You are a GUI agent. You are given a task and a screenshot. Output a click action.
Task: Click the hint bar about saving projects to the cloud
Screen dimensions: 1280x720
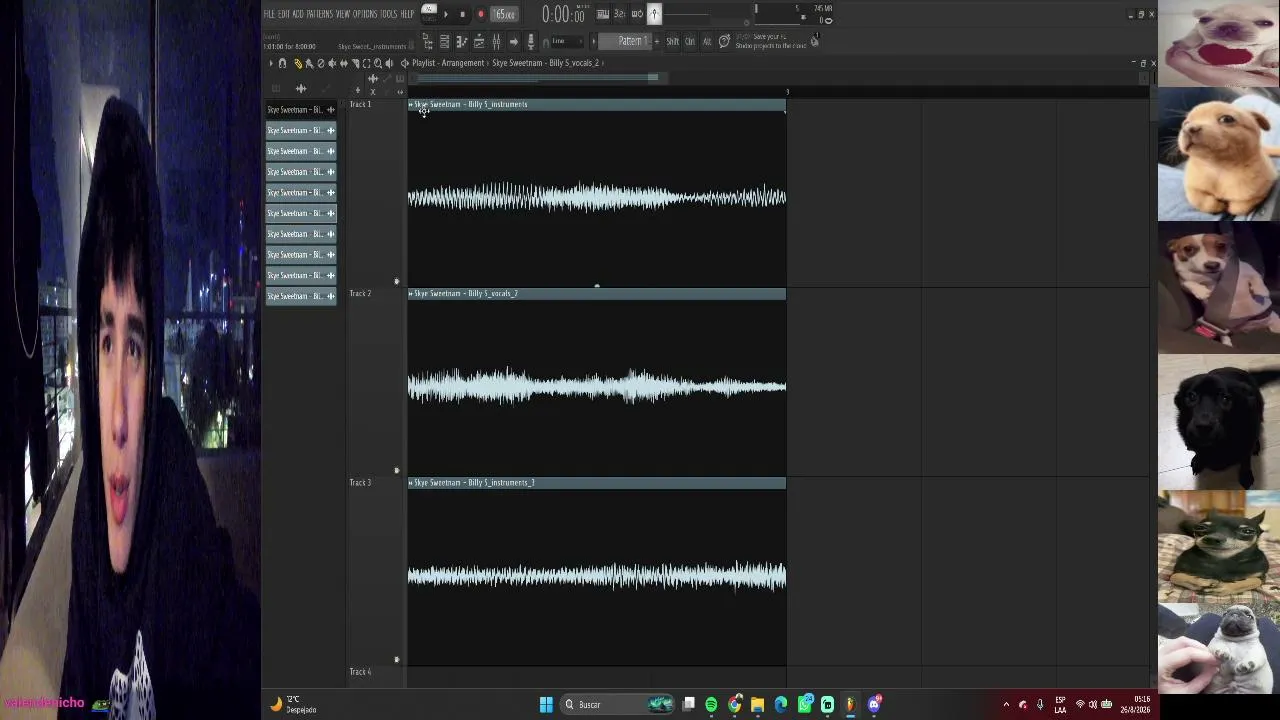pyautogui.click(x=771, y=41)
